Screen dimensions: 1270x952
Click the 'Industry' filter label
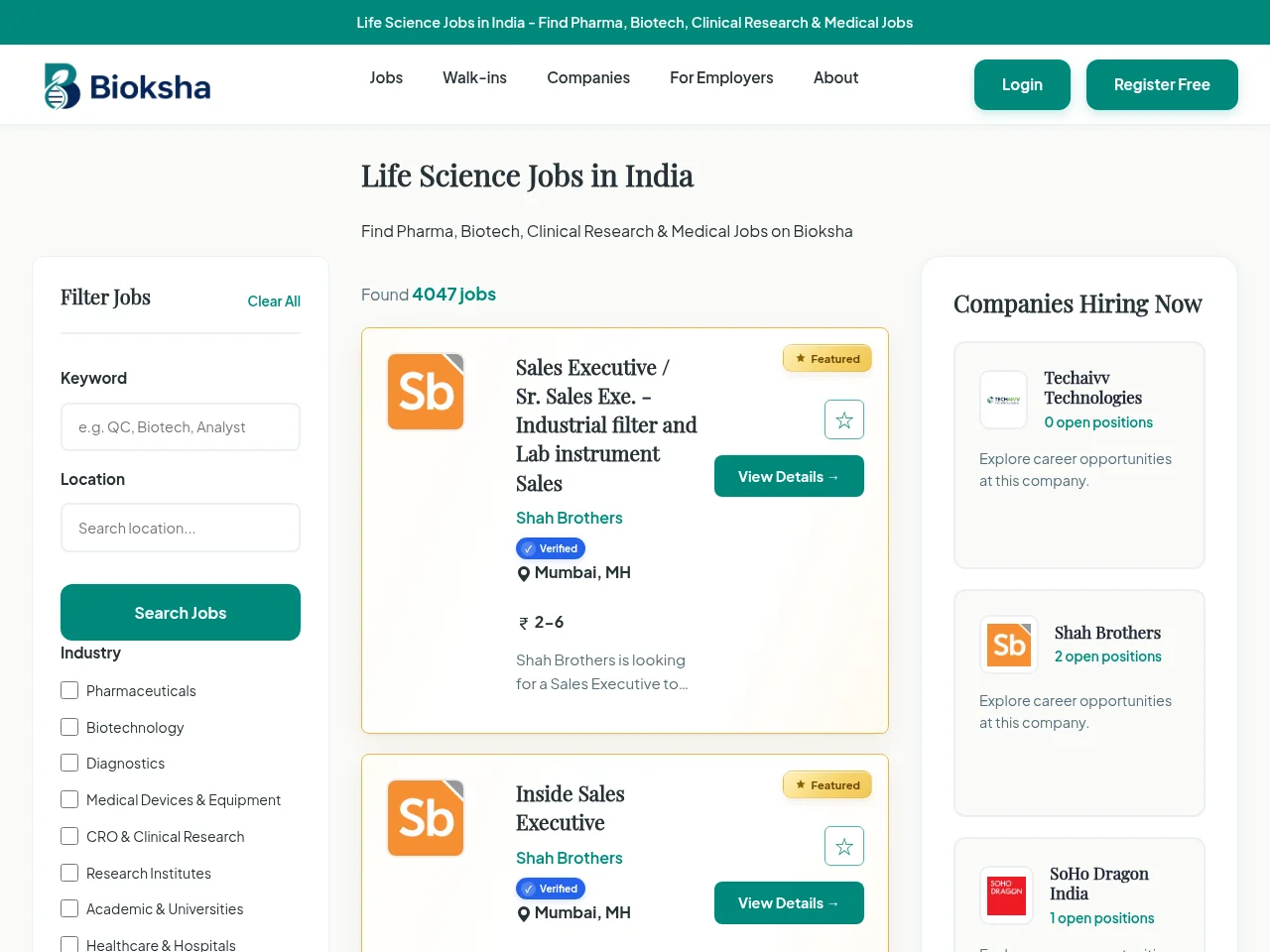point(90,653)
